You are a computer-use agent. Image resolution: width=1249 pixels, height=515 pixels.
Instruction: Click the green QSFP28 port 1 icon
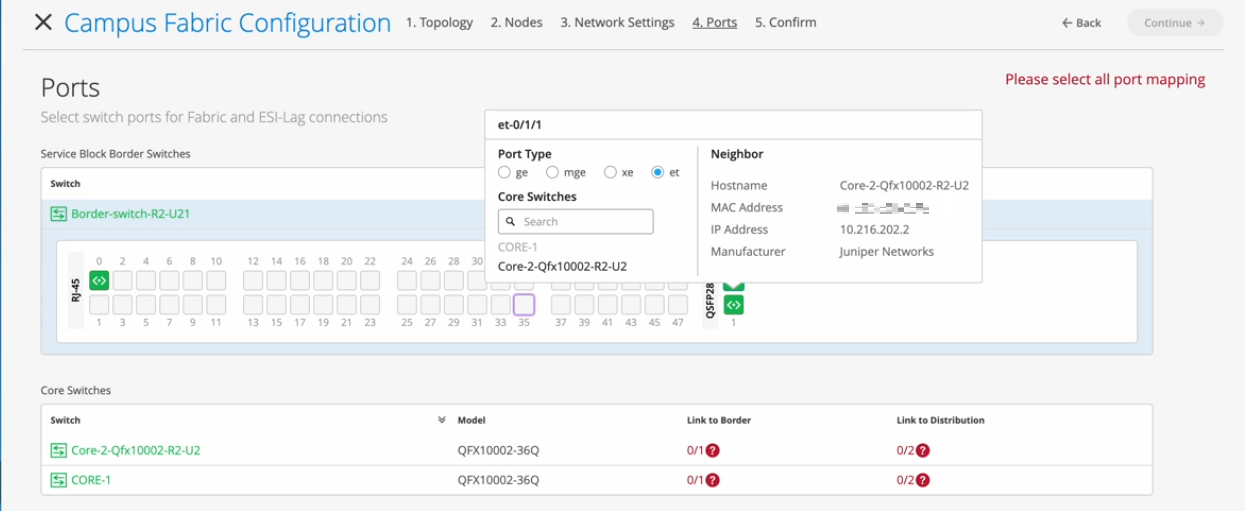click(x=734, y=305)
